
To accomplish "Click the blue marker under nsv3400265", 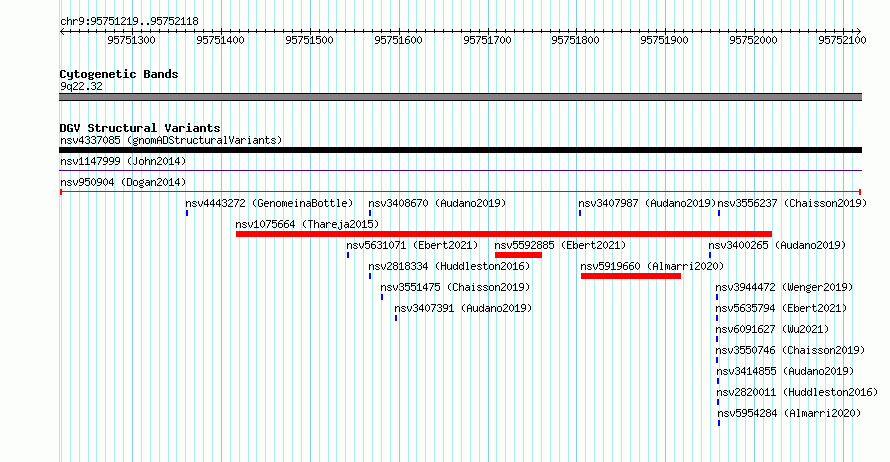I will point(710,255).
